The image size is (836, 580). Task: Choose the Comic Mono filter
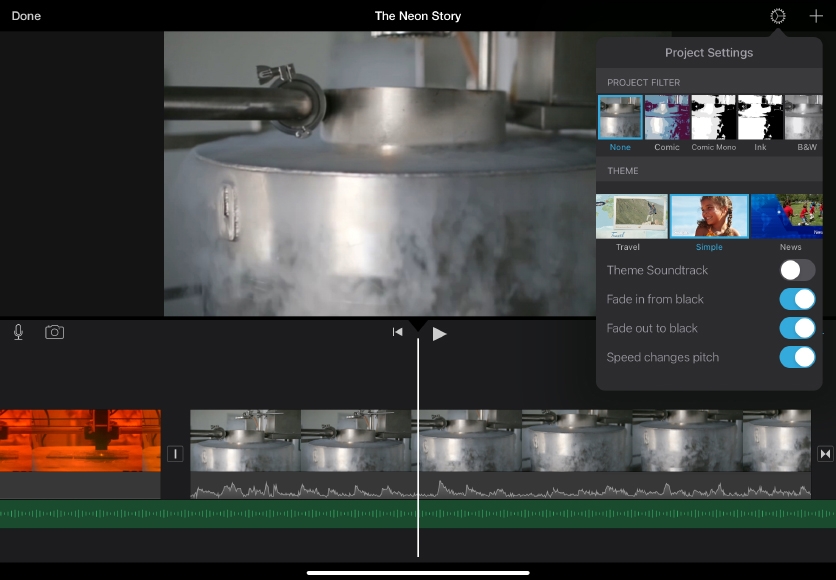(714, 118)
